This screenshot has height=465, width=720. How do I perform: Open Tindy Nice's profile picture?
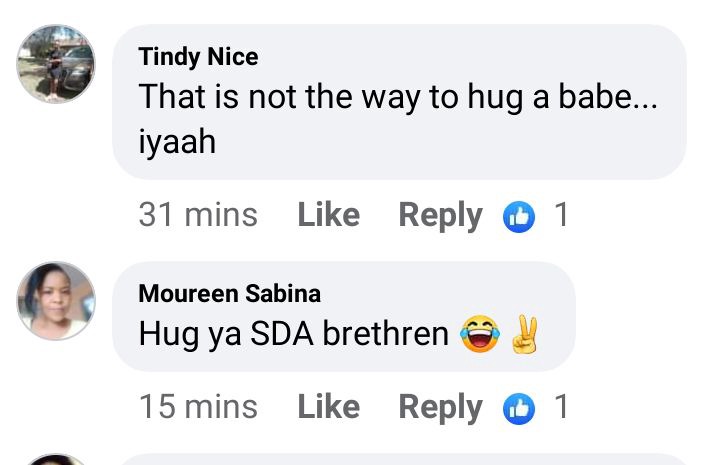point(56,64)
